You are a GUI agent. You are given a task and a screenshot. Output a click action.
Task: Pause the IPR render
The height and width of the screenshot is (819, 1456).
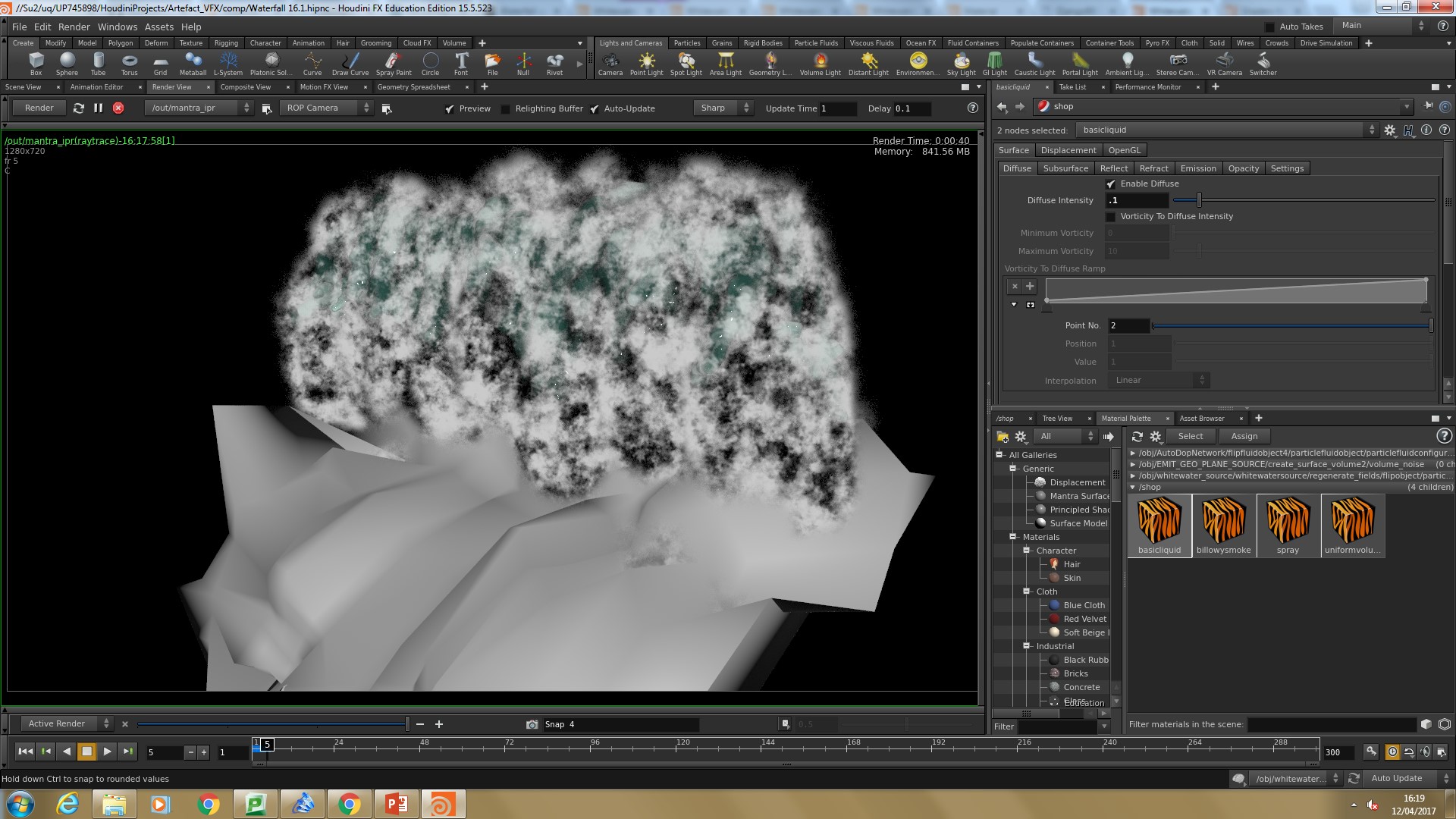[98, 108]
